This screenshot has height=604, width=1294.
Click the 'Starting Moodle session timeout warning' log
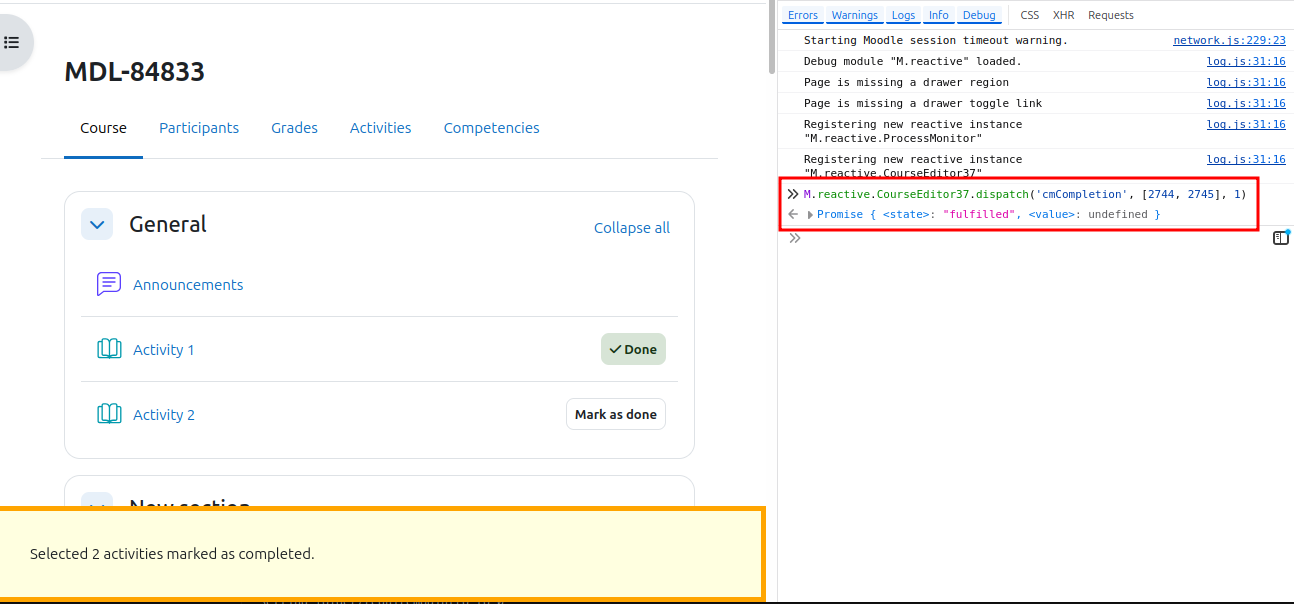[936, 41]
